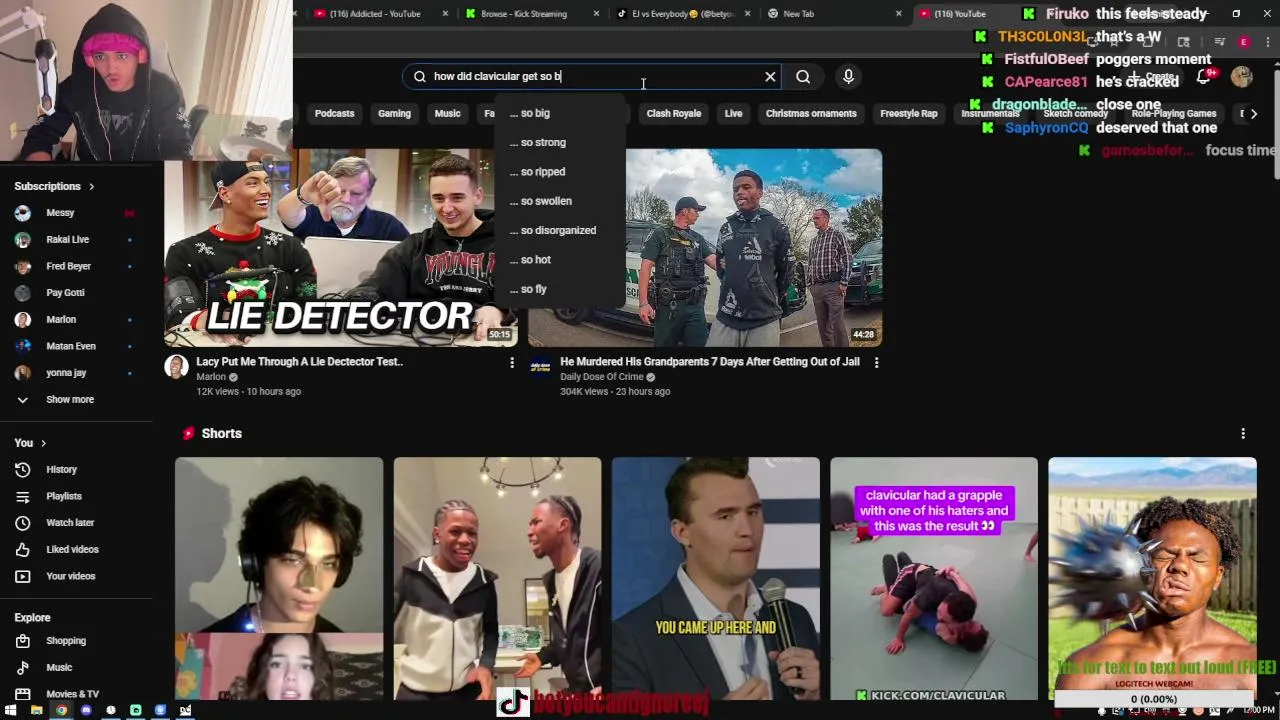
Task: Start voice search with microphone icon
Action: click(x=848, y=77)
